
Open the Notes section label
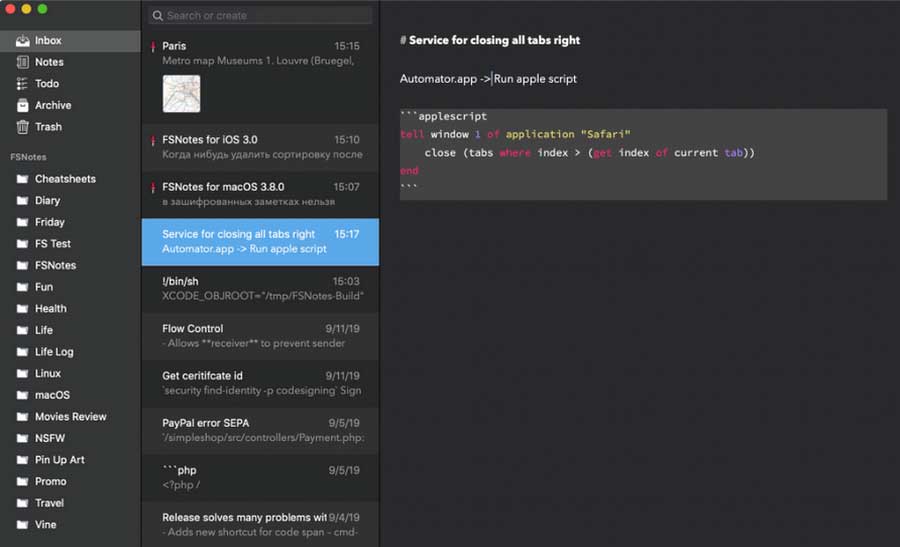pos(49,62)
